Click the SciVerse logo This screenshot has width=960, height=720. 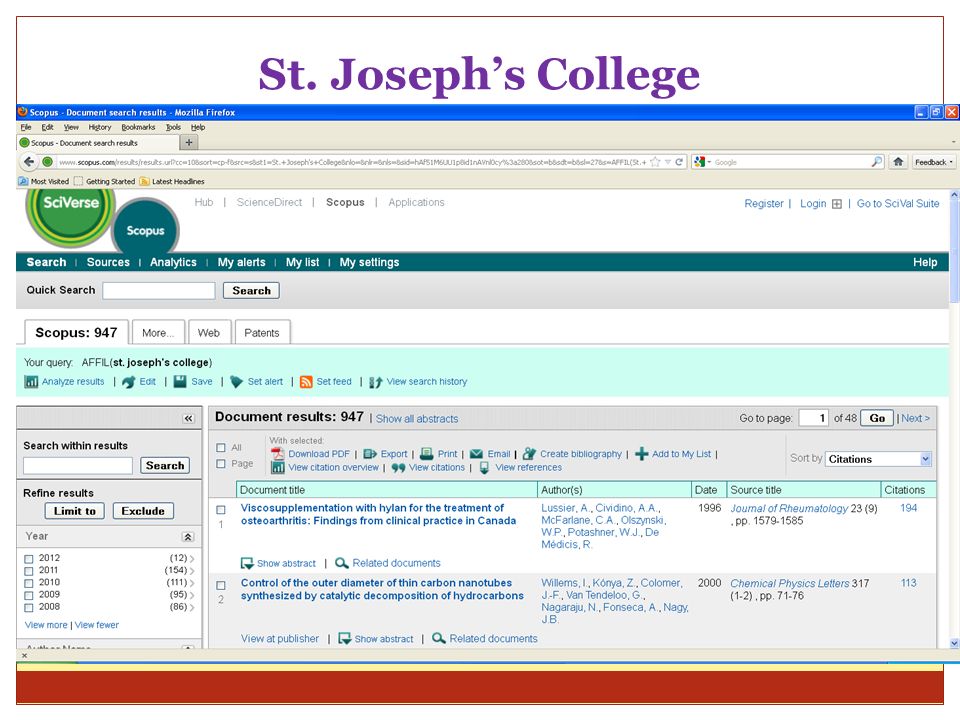(70, 216)
